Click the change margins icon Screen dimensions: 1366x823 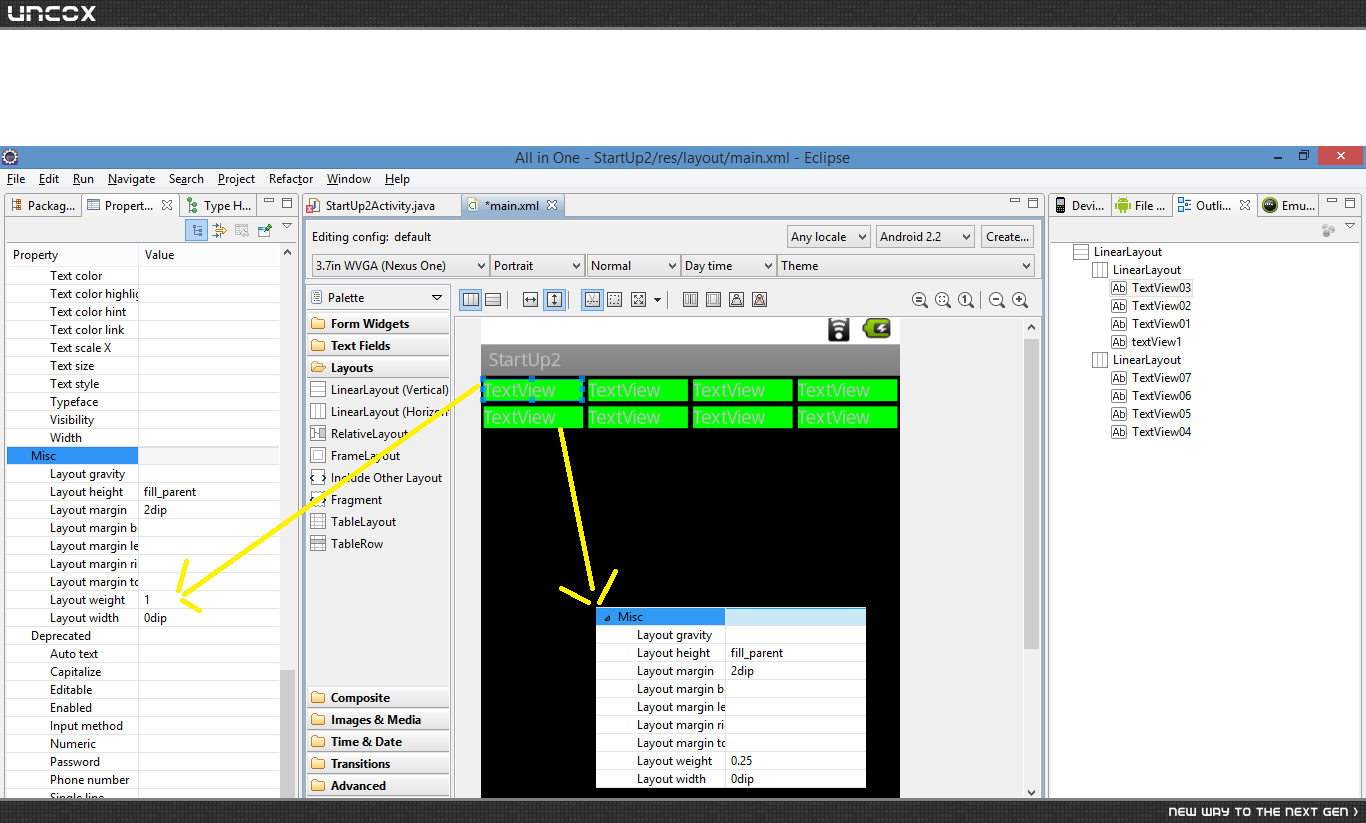coord(616,299)
